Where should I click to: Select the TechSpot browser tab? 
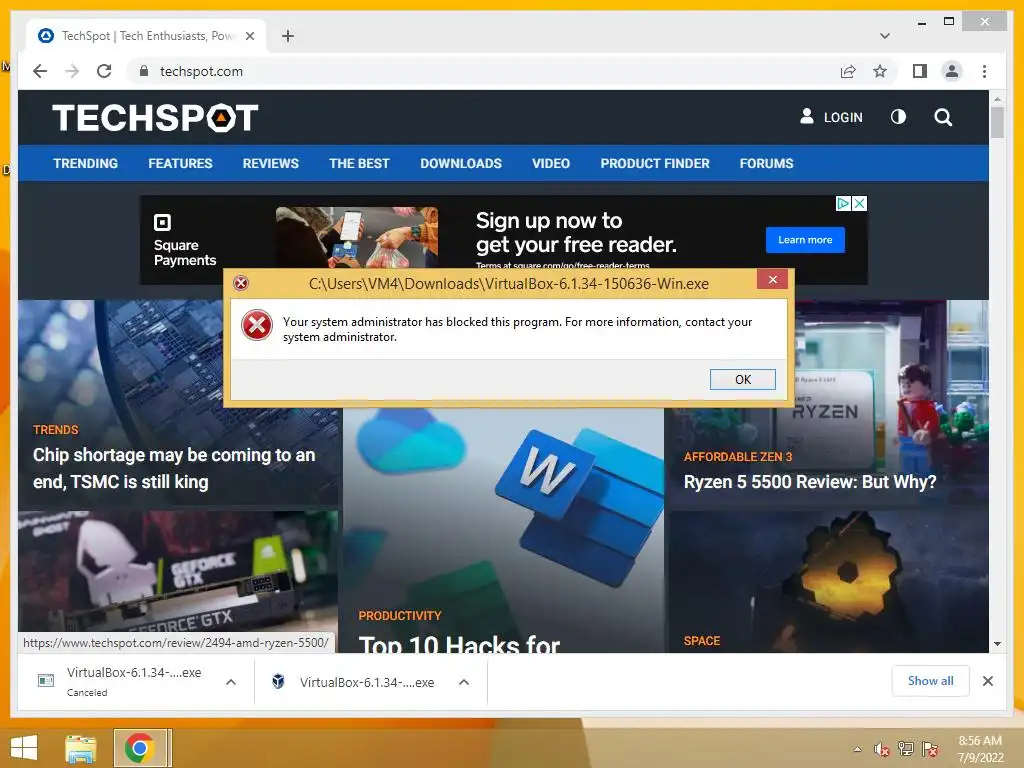[146, 36]
